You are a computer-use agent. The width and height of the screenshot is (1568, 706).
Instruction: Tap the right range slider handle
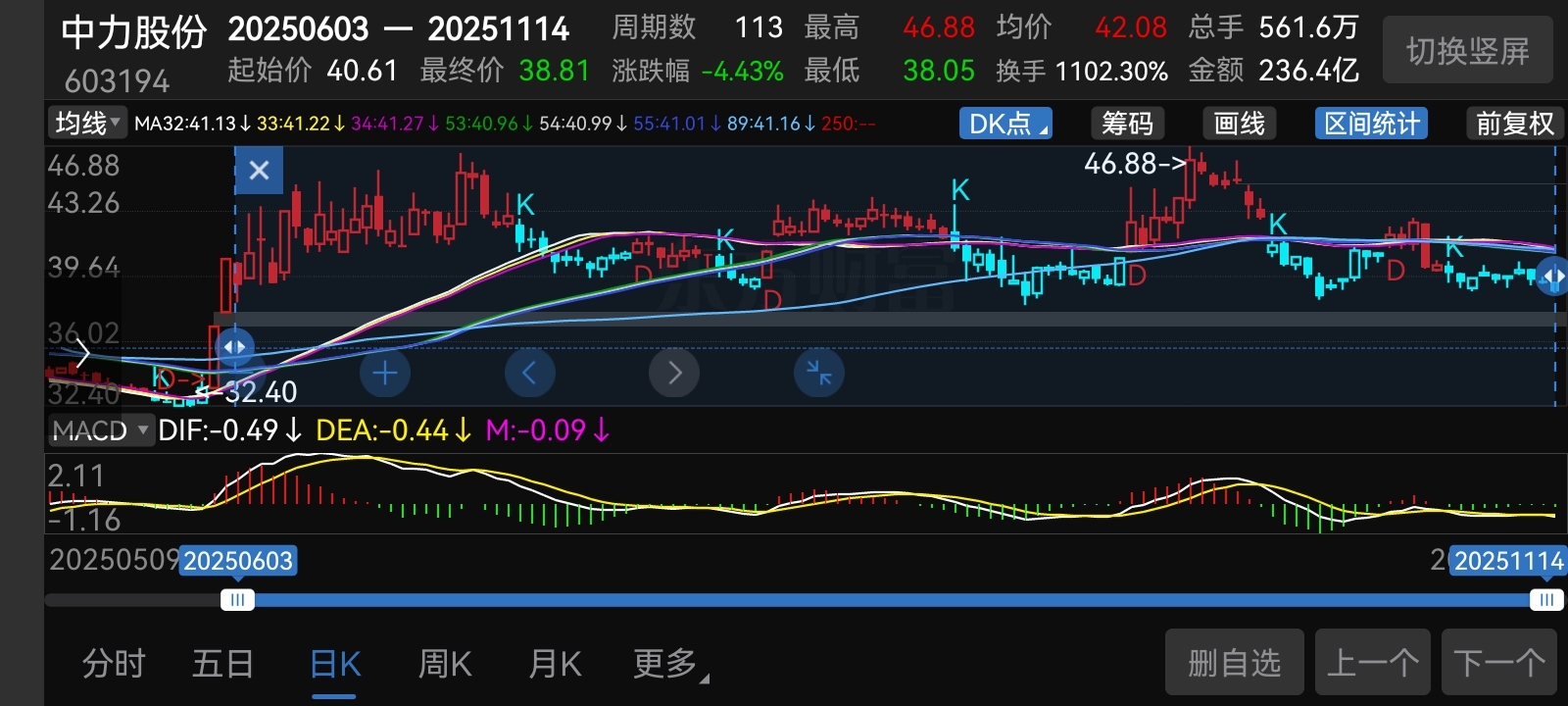click(1546, 600)
